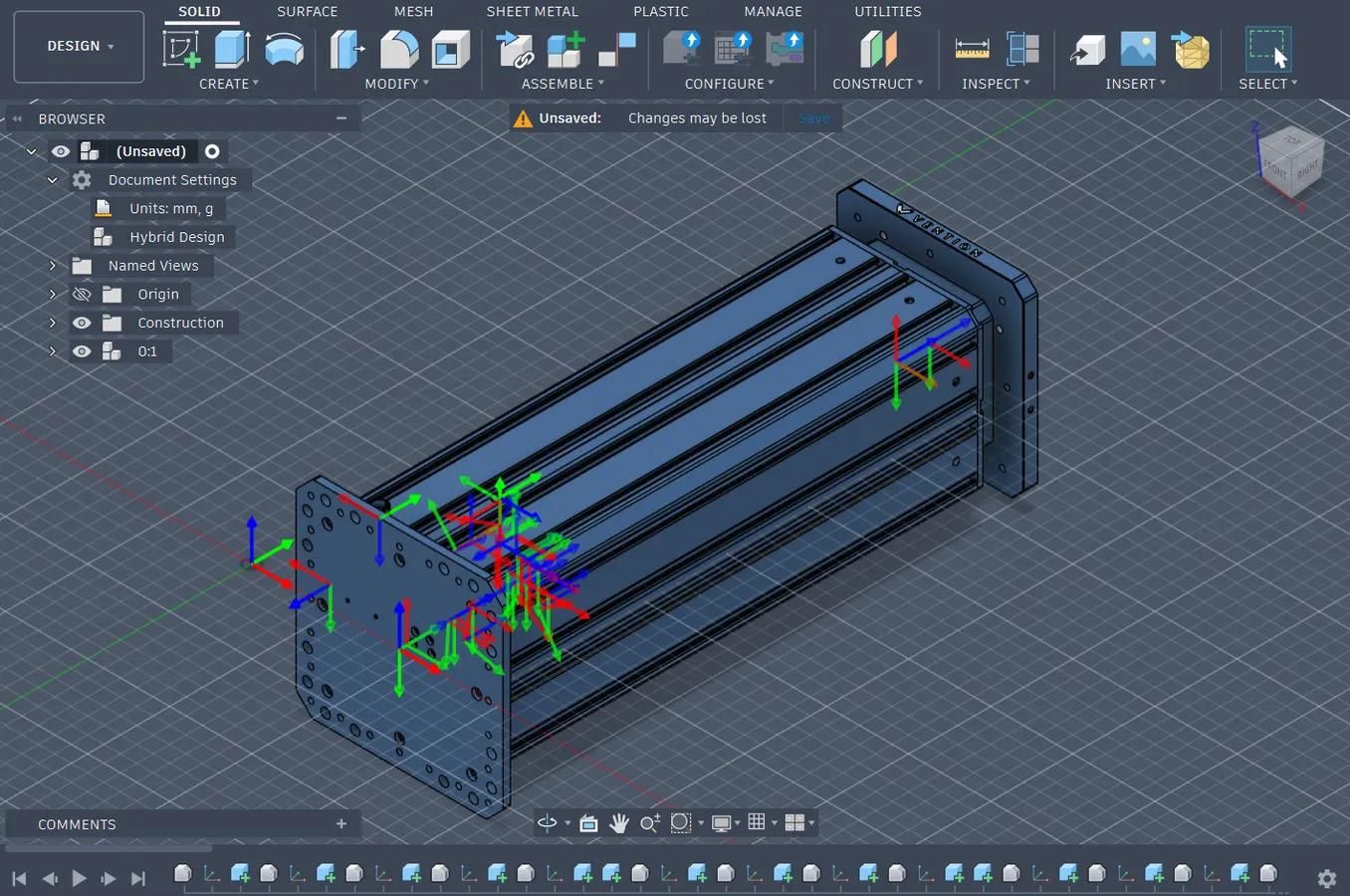This screenshot has width=1350, height=896.
Task: Click the Insert Mesh icon
Action: point(1190,49)
